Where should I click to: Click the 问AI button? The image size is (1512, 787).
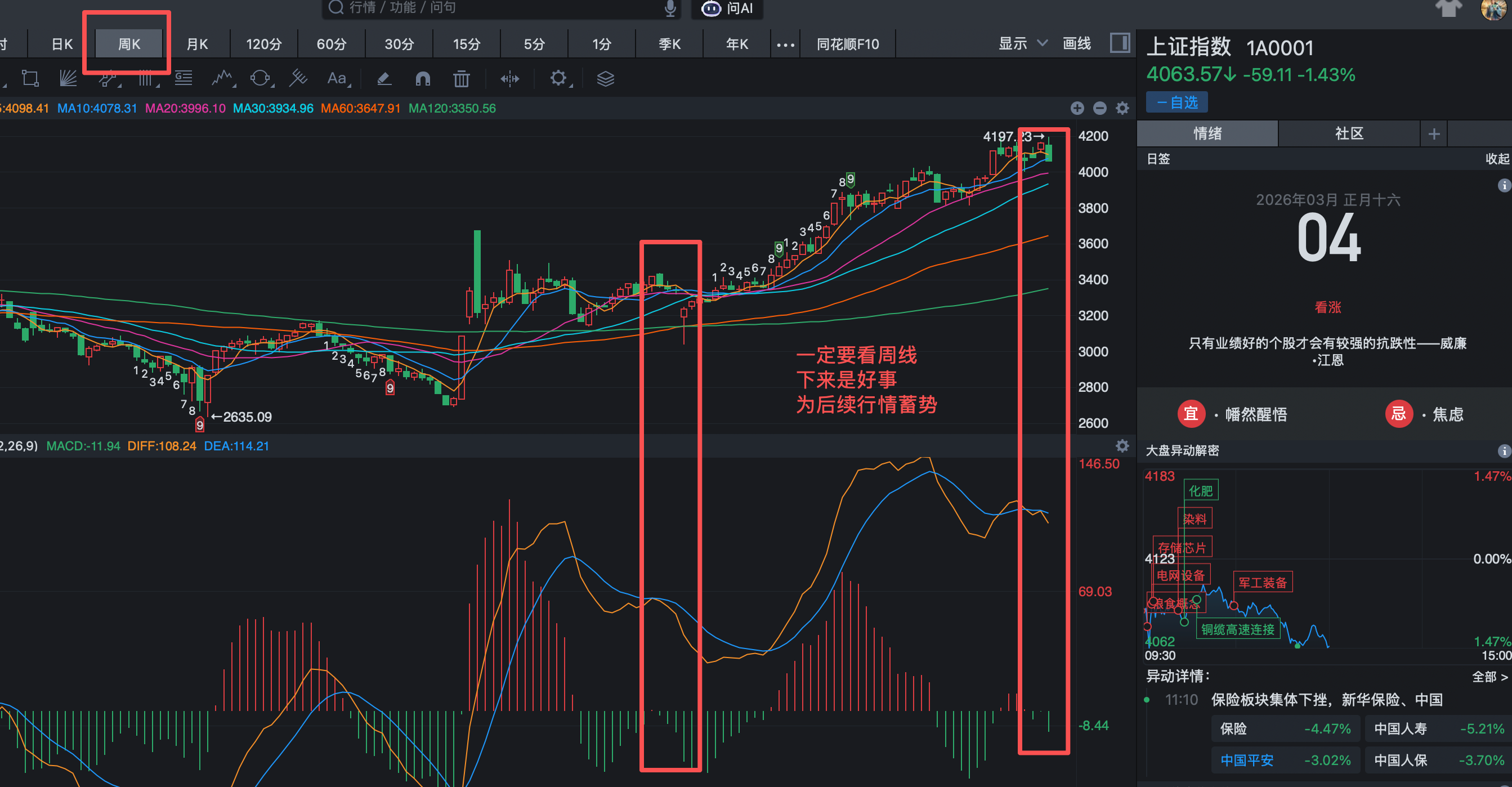[728, 8]
